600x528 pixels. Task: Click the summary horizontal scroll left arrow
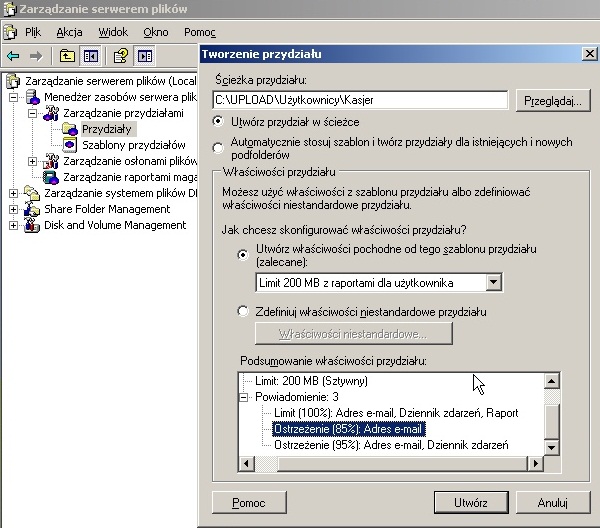pos(246,463)
